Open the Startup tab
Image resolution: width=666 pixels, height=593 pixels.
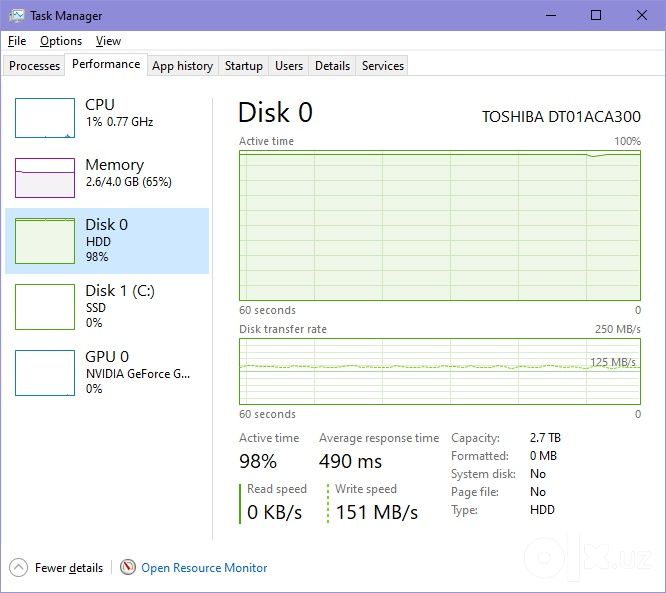tap(243, 66)
